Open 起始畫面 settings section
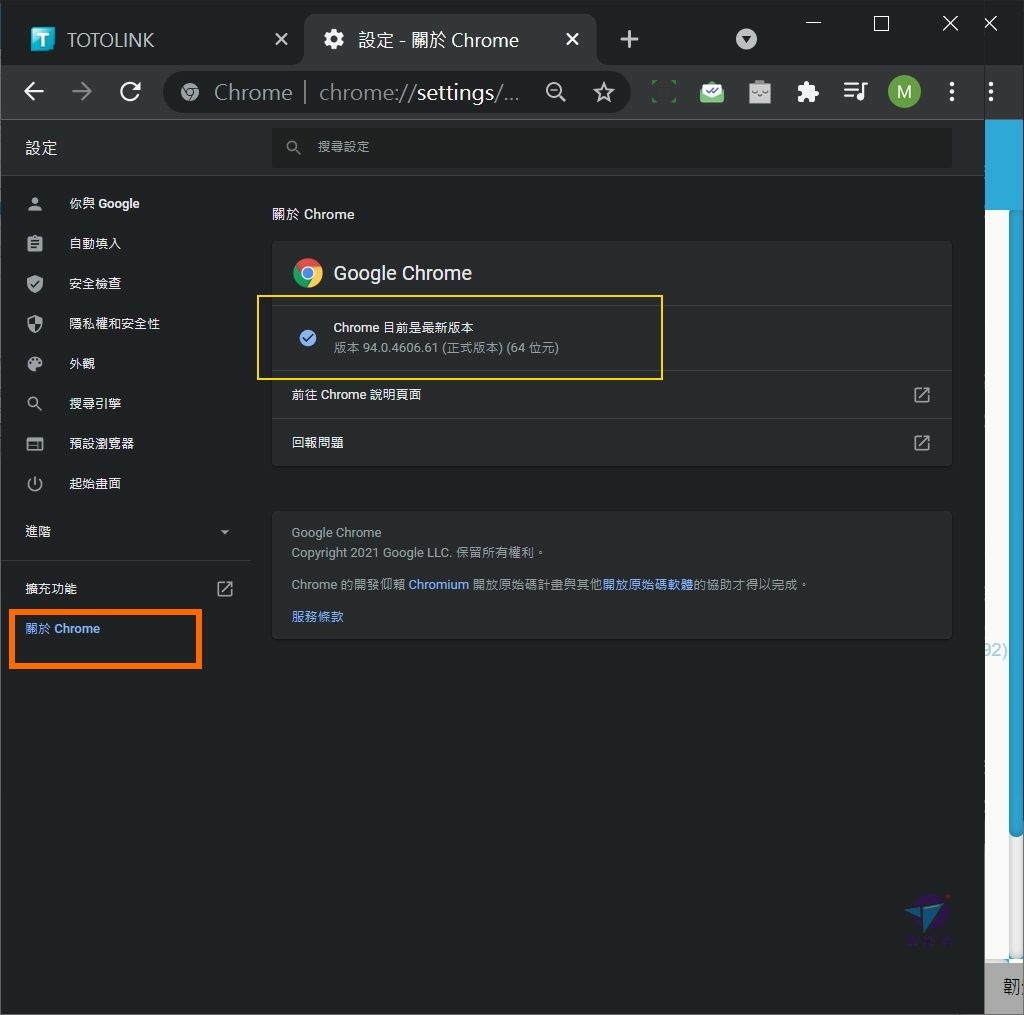The image size is (1024, 1015). [x=95, y=483]
